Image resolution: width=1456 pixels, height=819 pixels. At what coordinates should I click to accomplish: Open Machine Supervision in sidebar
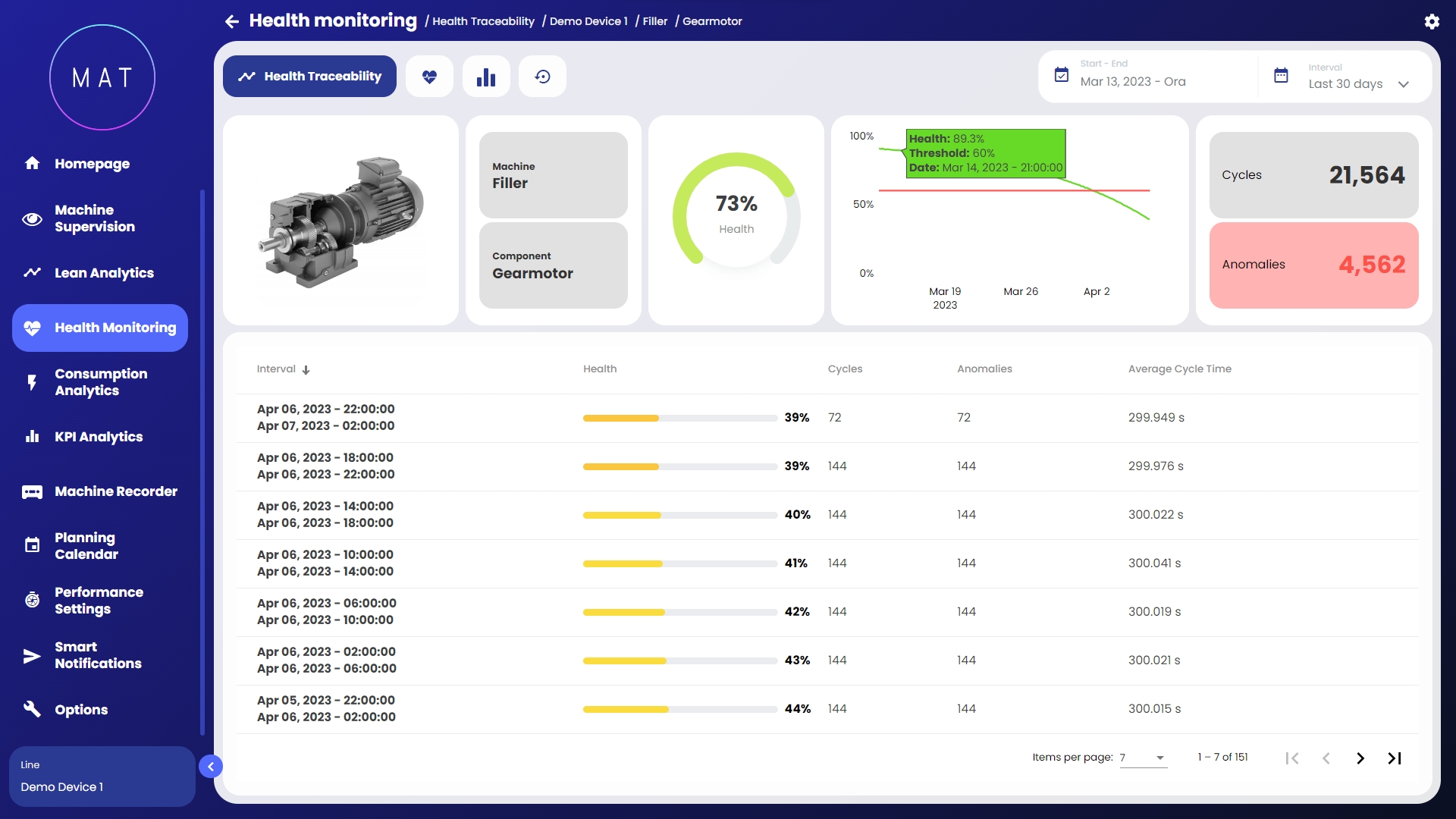click(x=95, y=218)
